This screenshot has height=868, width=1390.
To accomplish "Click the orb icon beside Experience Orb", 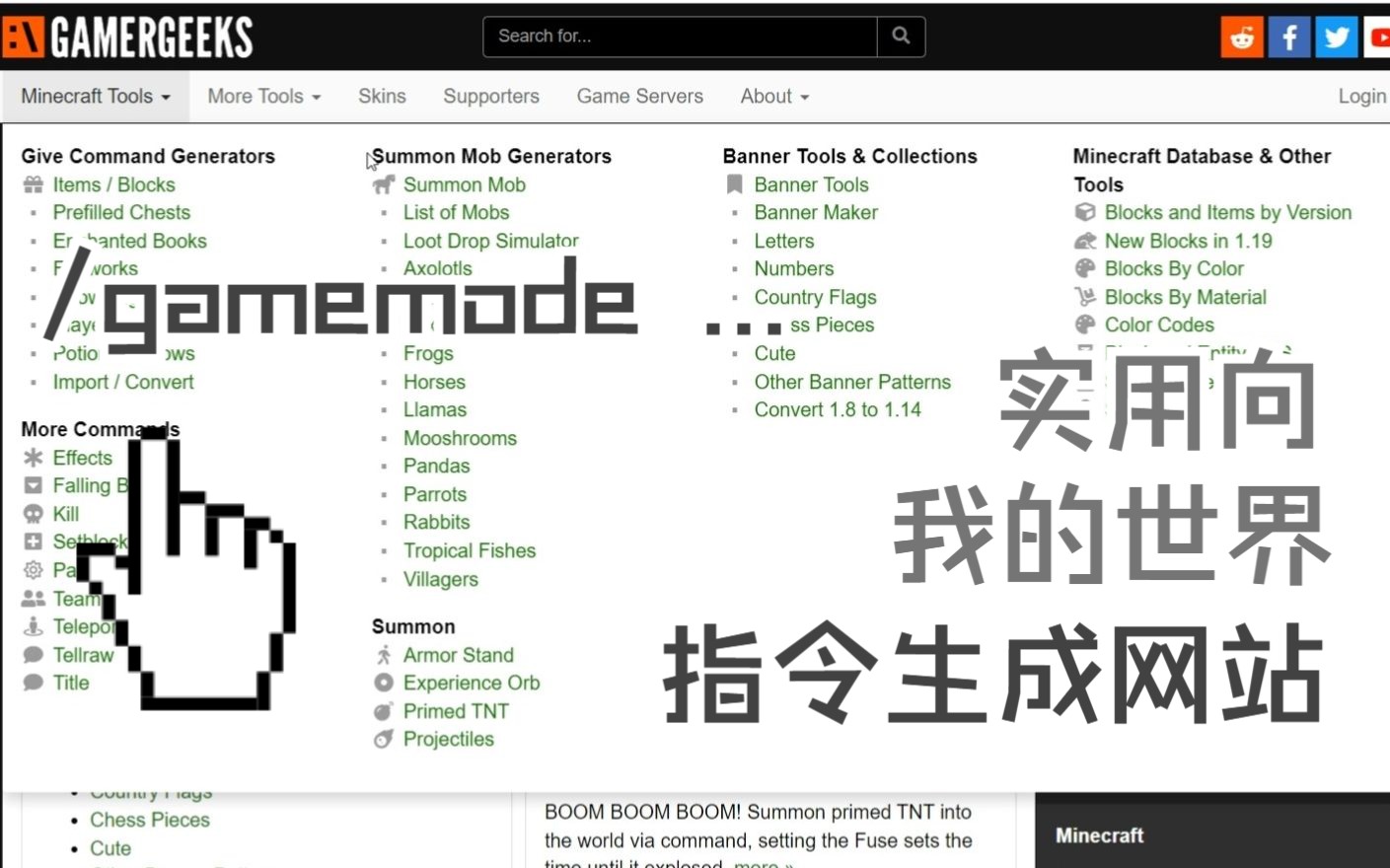I will [x=384, y=683].
